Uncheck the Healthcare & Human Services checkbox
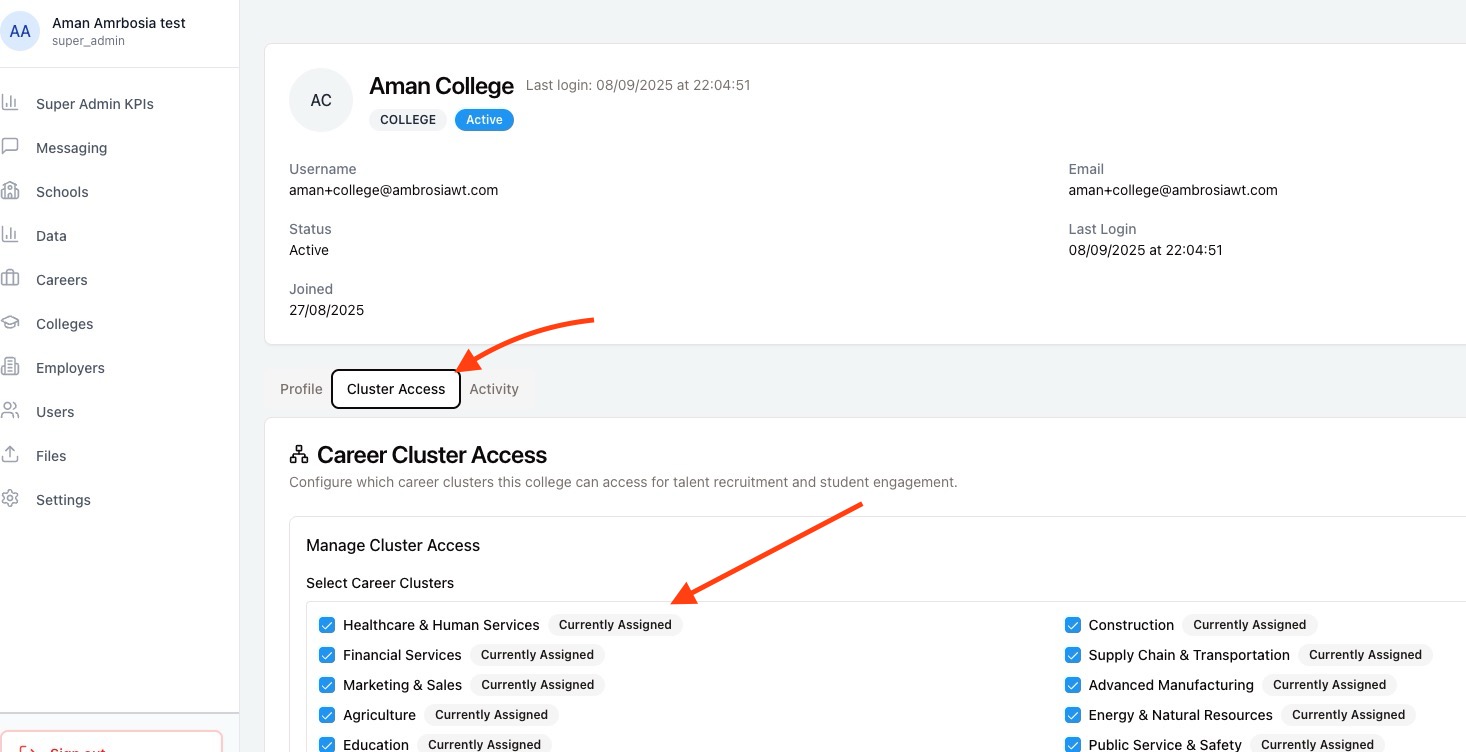This screenshot has height=752, width=1466. 327,625
